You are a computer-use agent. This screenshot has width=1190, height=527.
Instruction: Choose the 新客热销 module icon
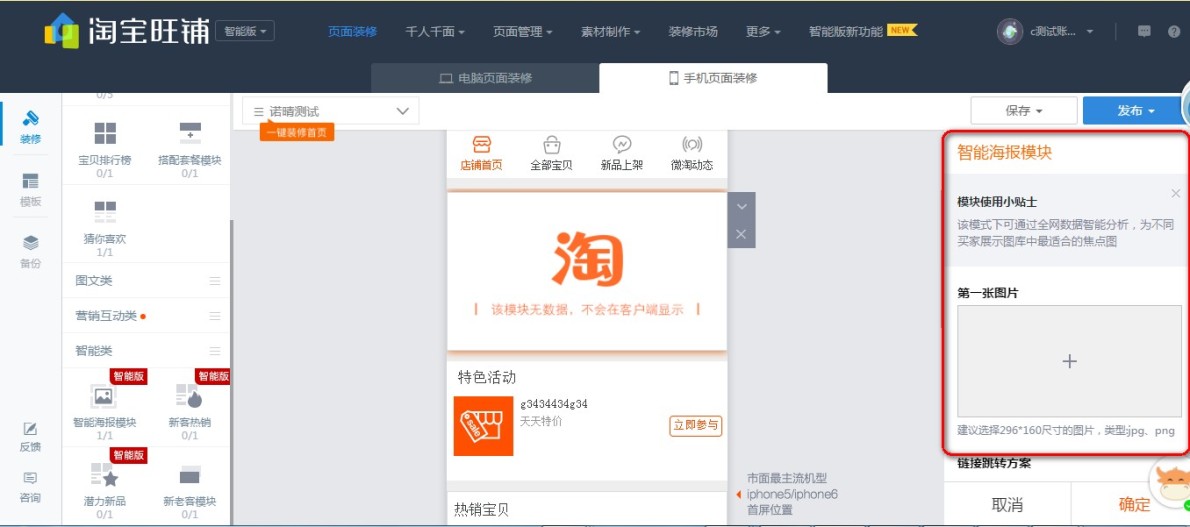click(x=189, y=397)
